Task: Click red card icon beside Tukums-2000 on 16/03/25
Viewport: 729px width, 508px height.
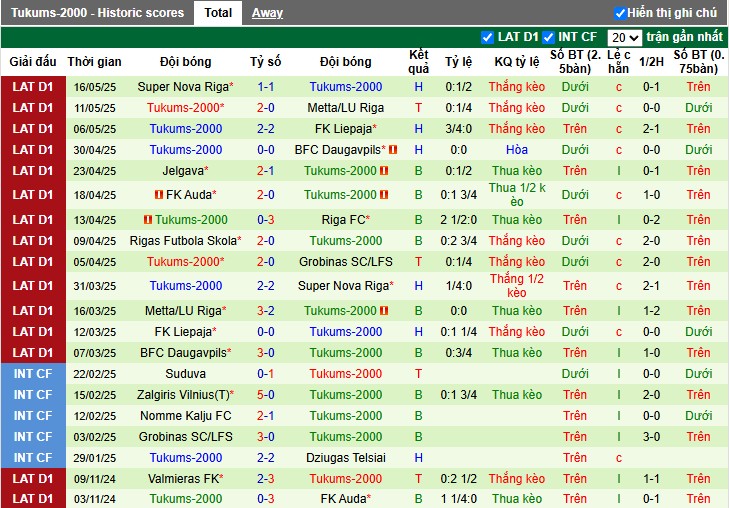Action: (384, 310)
